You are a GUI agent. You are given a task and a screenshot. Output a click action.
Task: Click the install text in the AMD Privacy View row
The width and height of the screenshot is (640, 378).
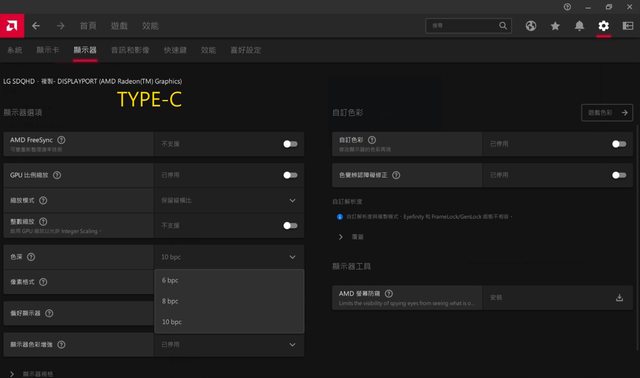click(496, 298)
